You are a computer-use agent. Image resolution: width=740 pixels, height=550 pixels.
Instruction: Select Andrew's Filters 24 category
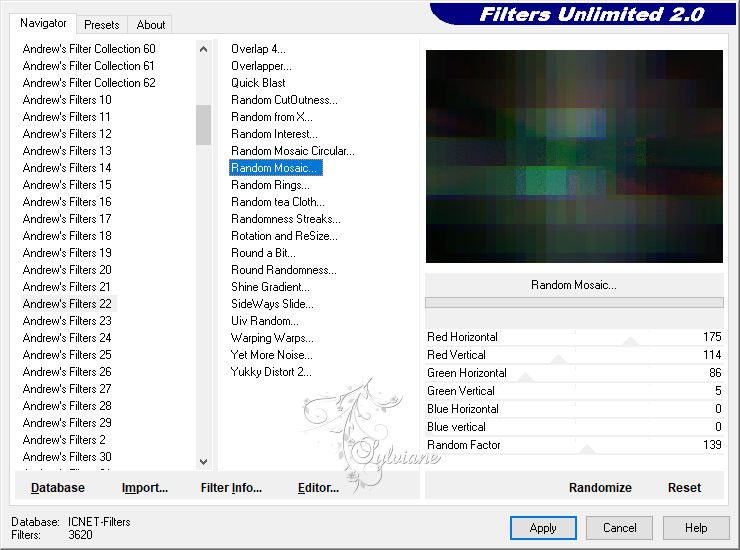[67, 338]
